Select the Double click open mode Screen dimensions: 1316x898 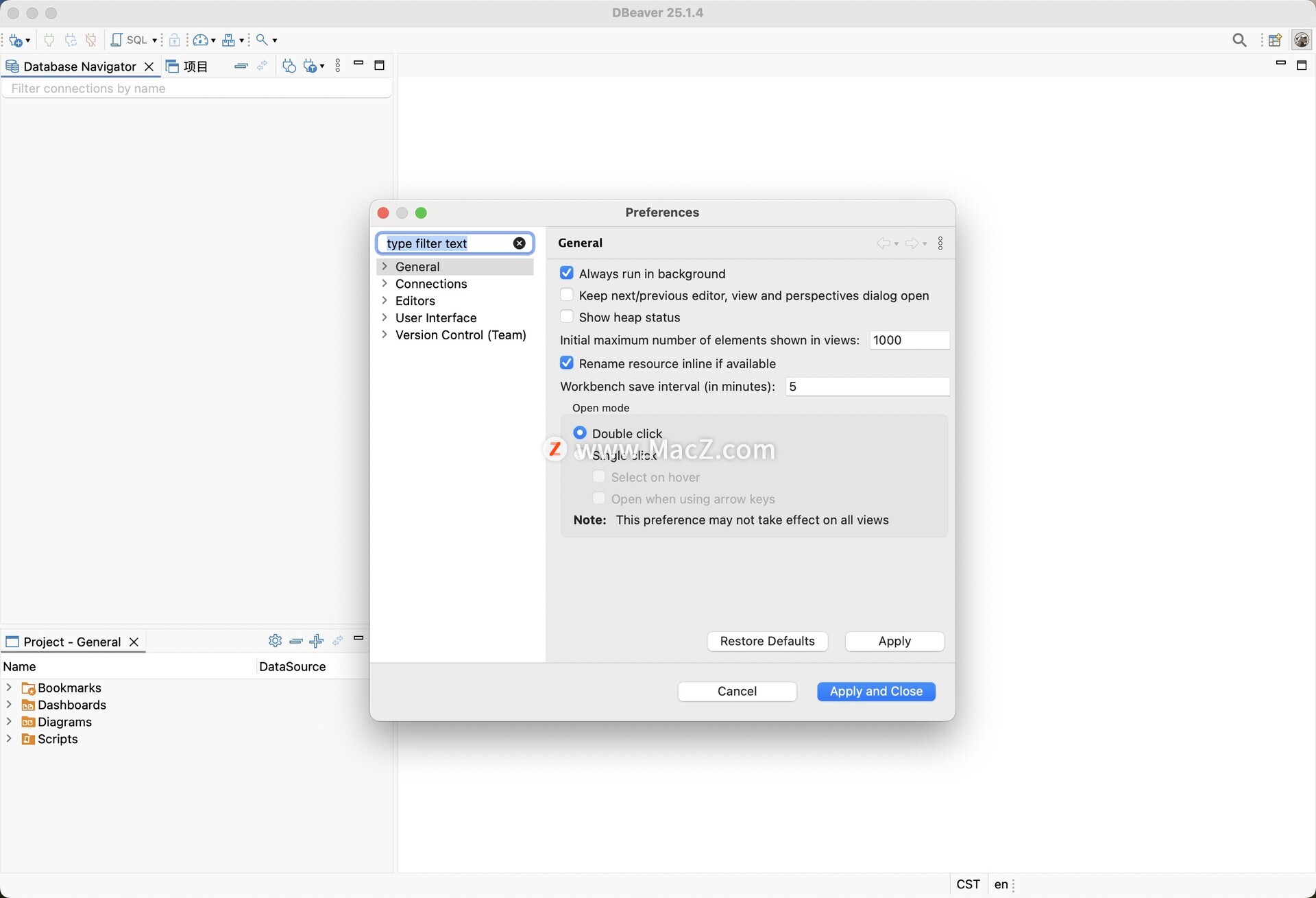point(580,433)
